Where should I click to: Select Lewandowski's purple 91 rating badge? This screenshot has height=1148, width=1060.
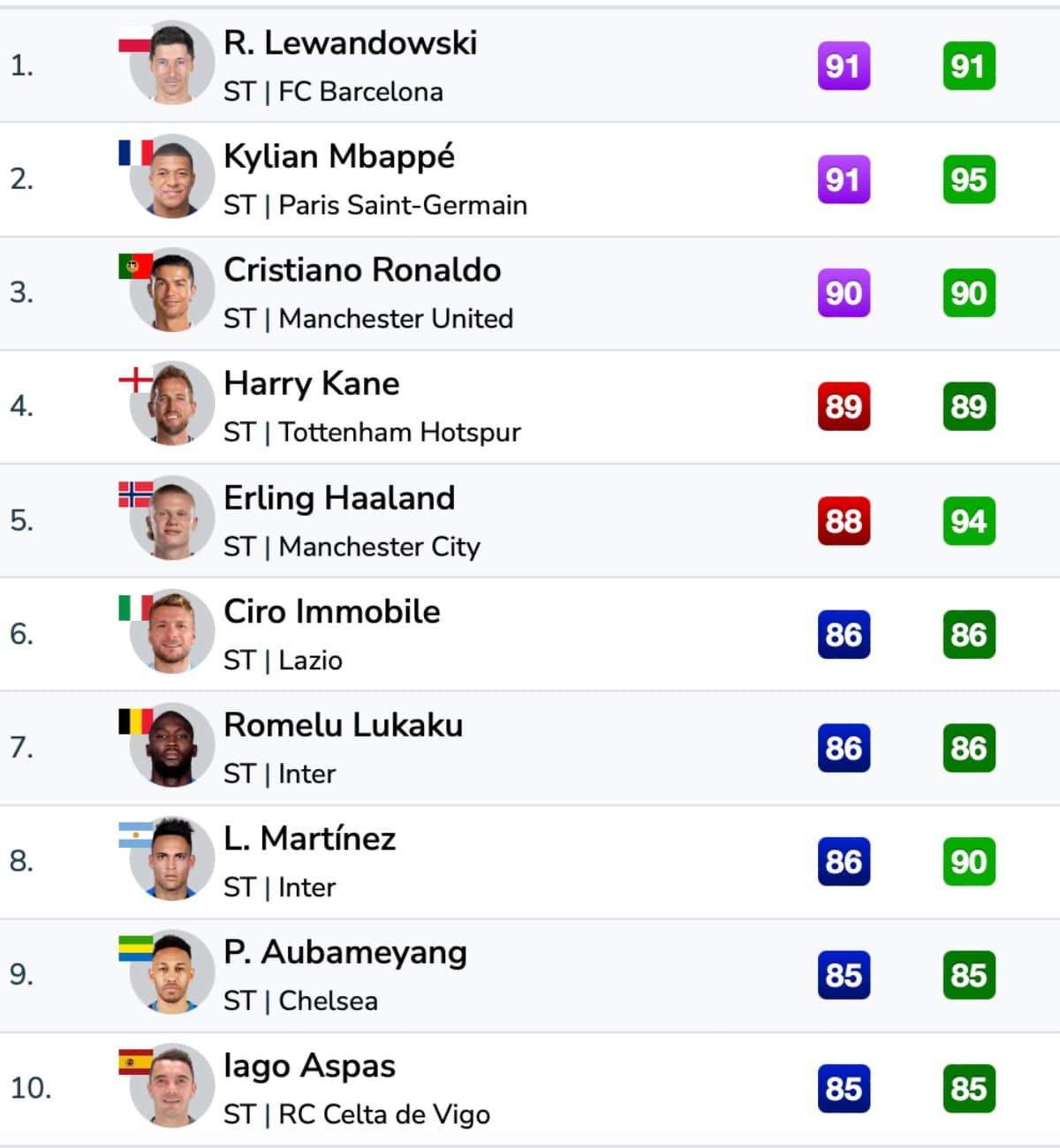[x=844, y=65]
